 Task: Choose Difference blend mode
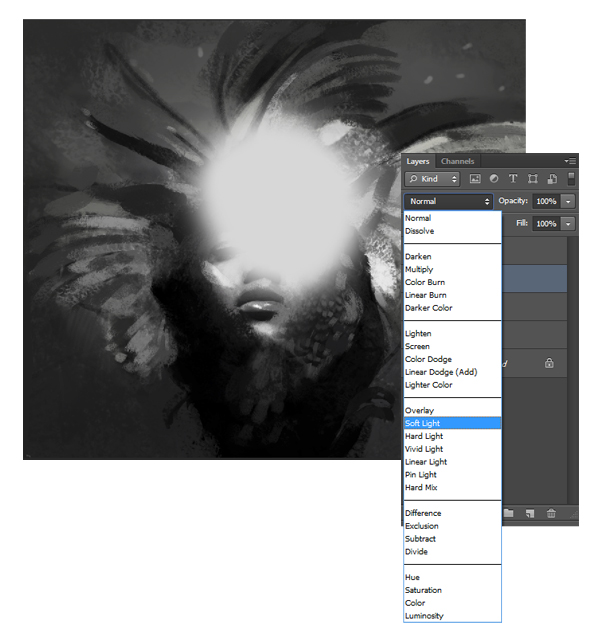tap(452, 513)
